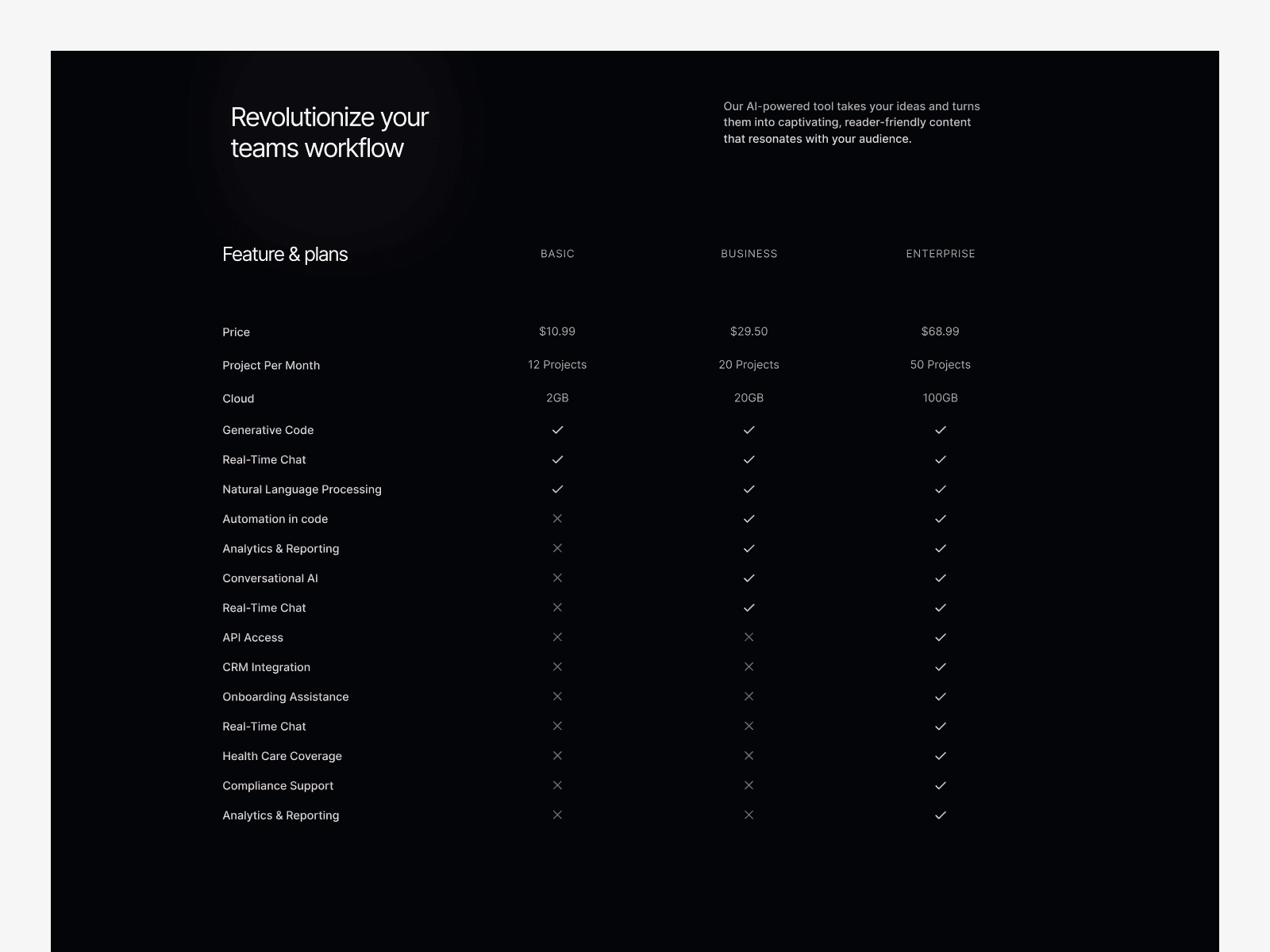Select the BASIC plan column header
The height and width of the screenshot is (952, 1270).
[557, 254]
